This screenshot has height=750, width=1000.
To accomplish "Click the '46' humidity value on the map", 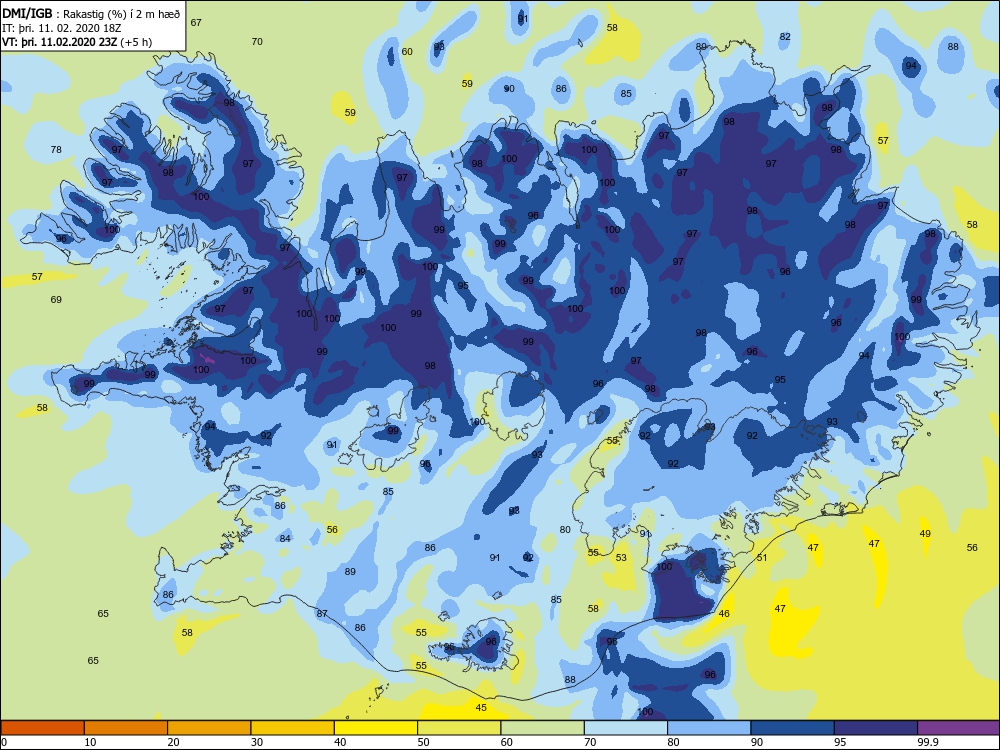I will (724, 614).
